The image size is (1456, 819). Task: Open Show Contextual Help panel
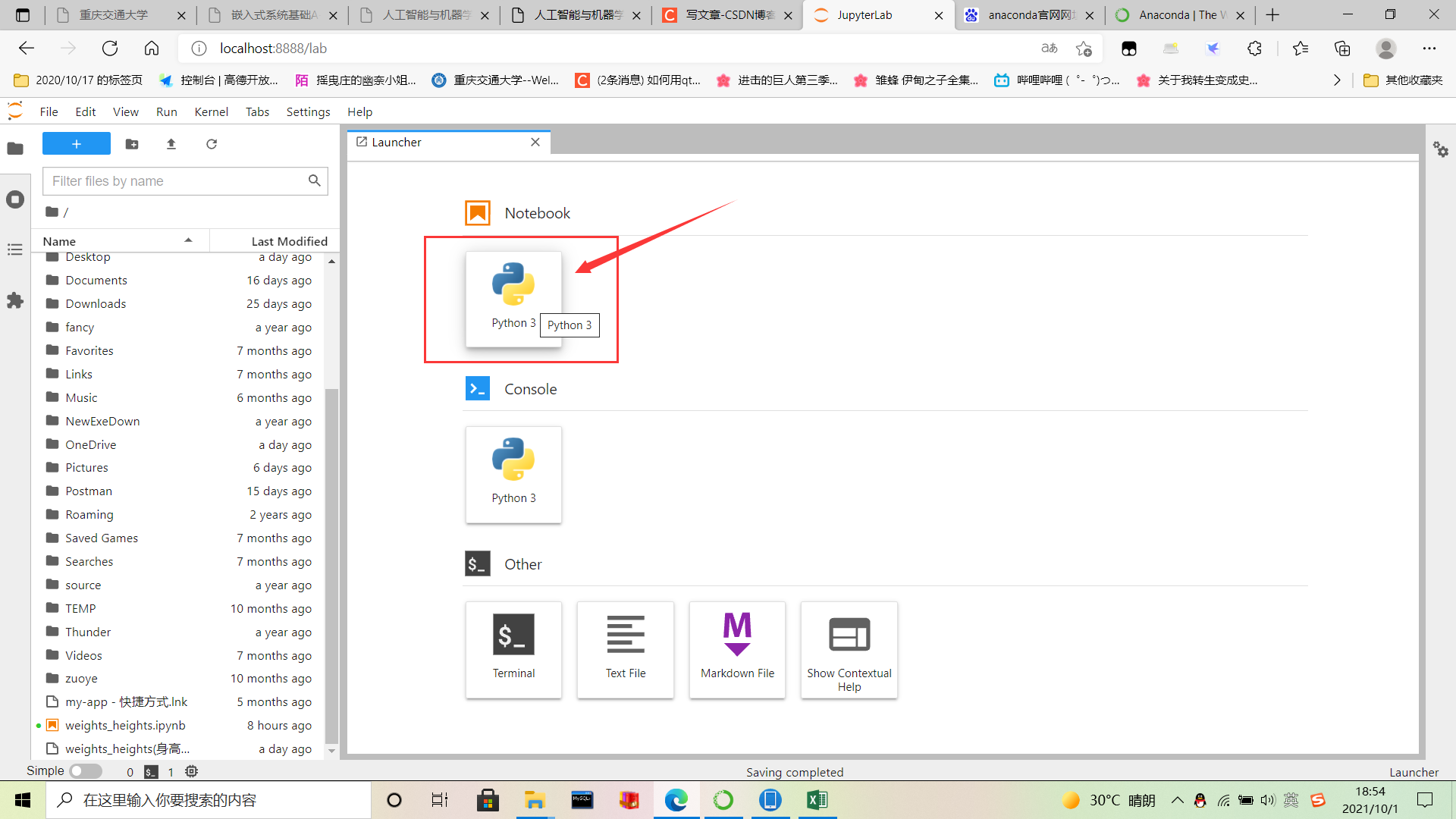click(849, 650)
